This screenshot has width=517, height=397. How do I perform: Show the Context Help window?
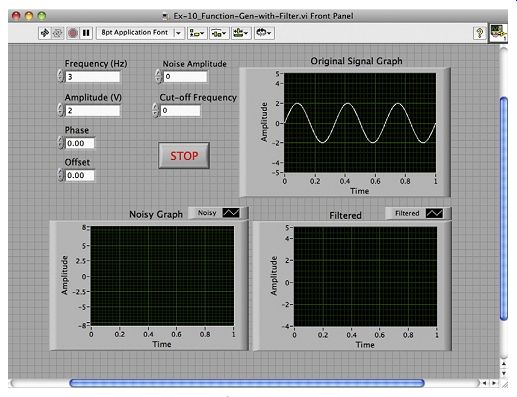click(x=479, y=33)
